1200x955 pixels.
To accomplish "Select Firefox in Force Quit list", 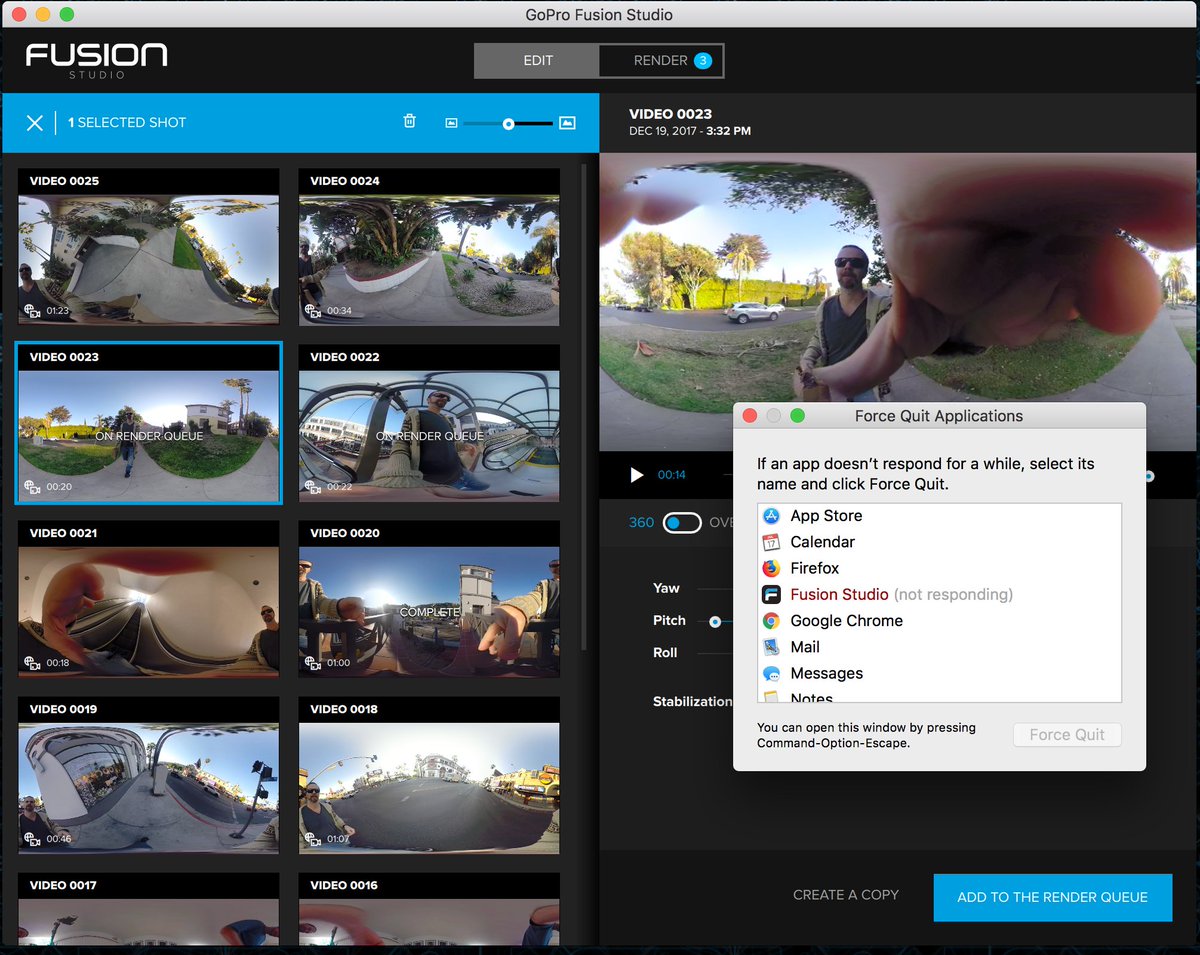I will pyautogui.click(x=939, y=568).
